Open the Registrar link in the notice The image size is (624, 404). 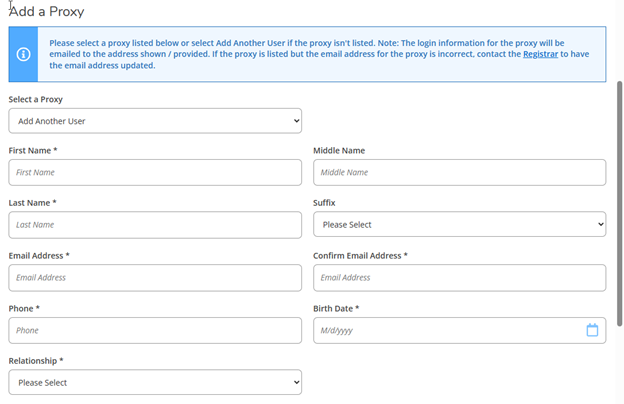point(540,55)
